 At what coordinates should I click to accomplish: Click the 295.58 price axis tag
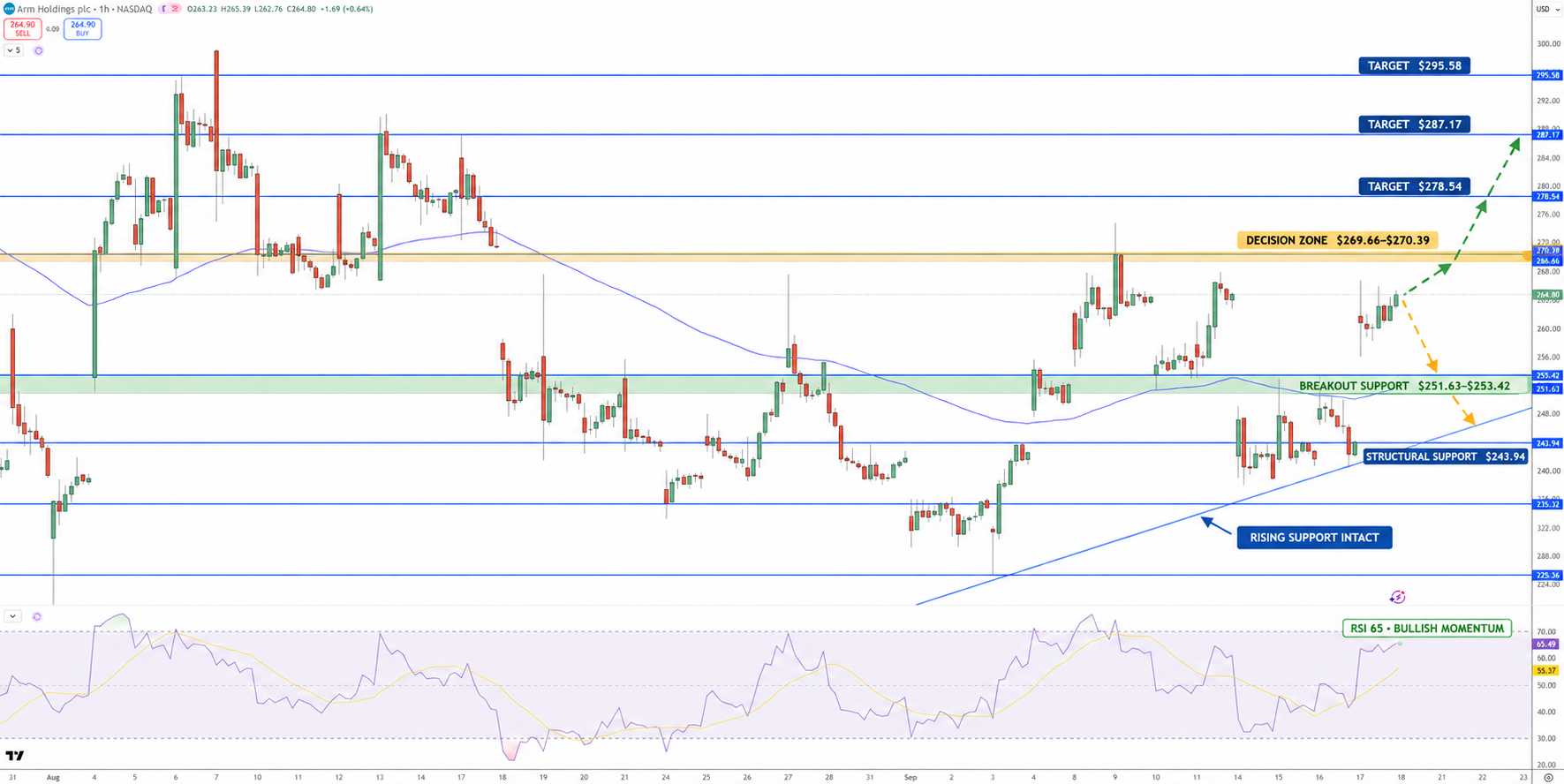click(x=1547, y=75)
